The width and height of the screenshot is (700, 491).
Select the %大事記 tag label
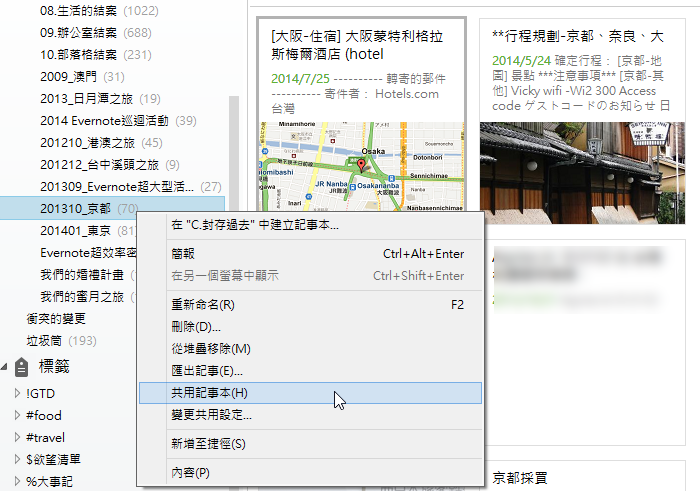pos(49,481)
